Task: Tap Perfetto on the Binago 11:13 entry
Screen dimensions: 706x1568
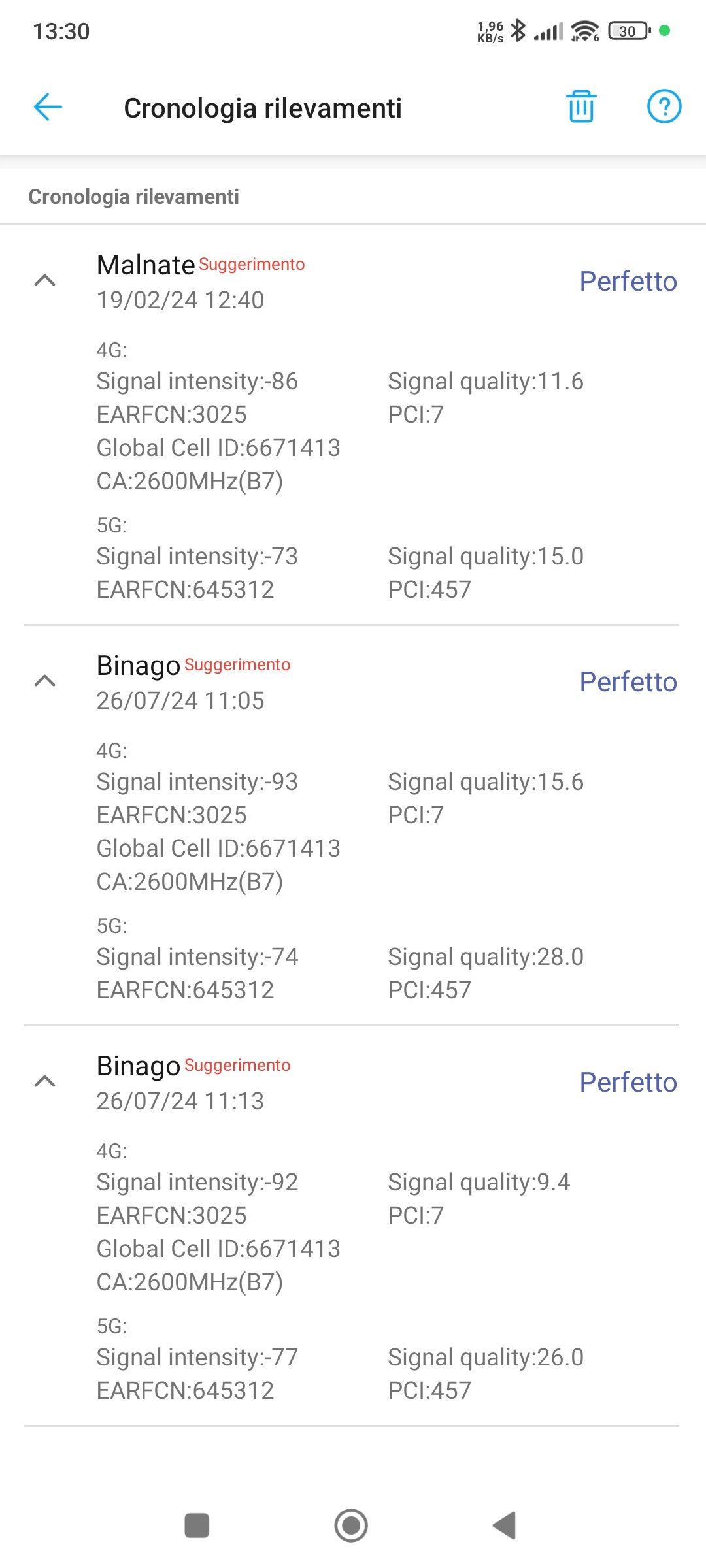Action: pos(628,1083)
